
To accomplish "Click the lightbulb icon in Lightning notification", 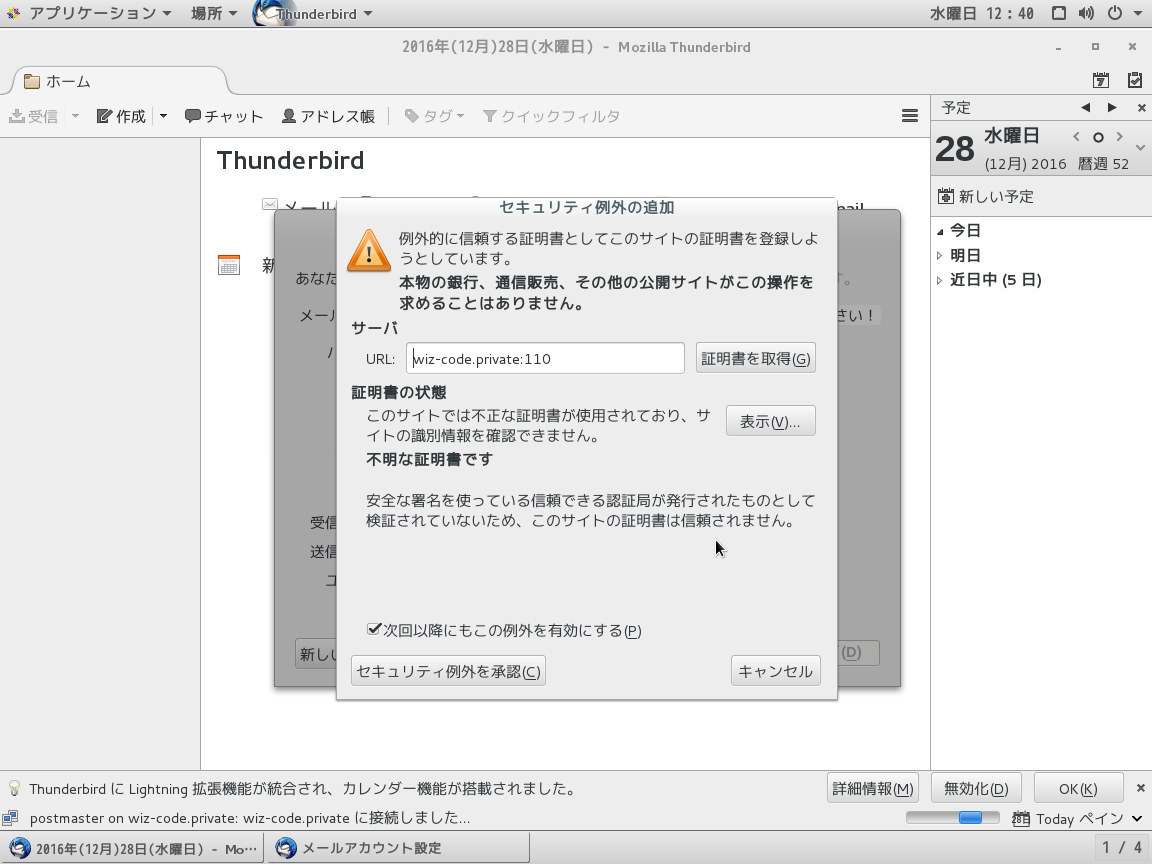I will coord(14,788).
